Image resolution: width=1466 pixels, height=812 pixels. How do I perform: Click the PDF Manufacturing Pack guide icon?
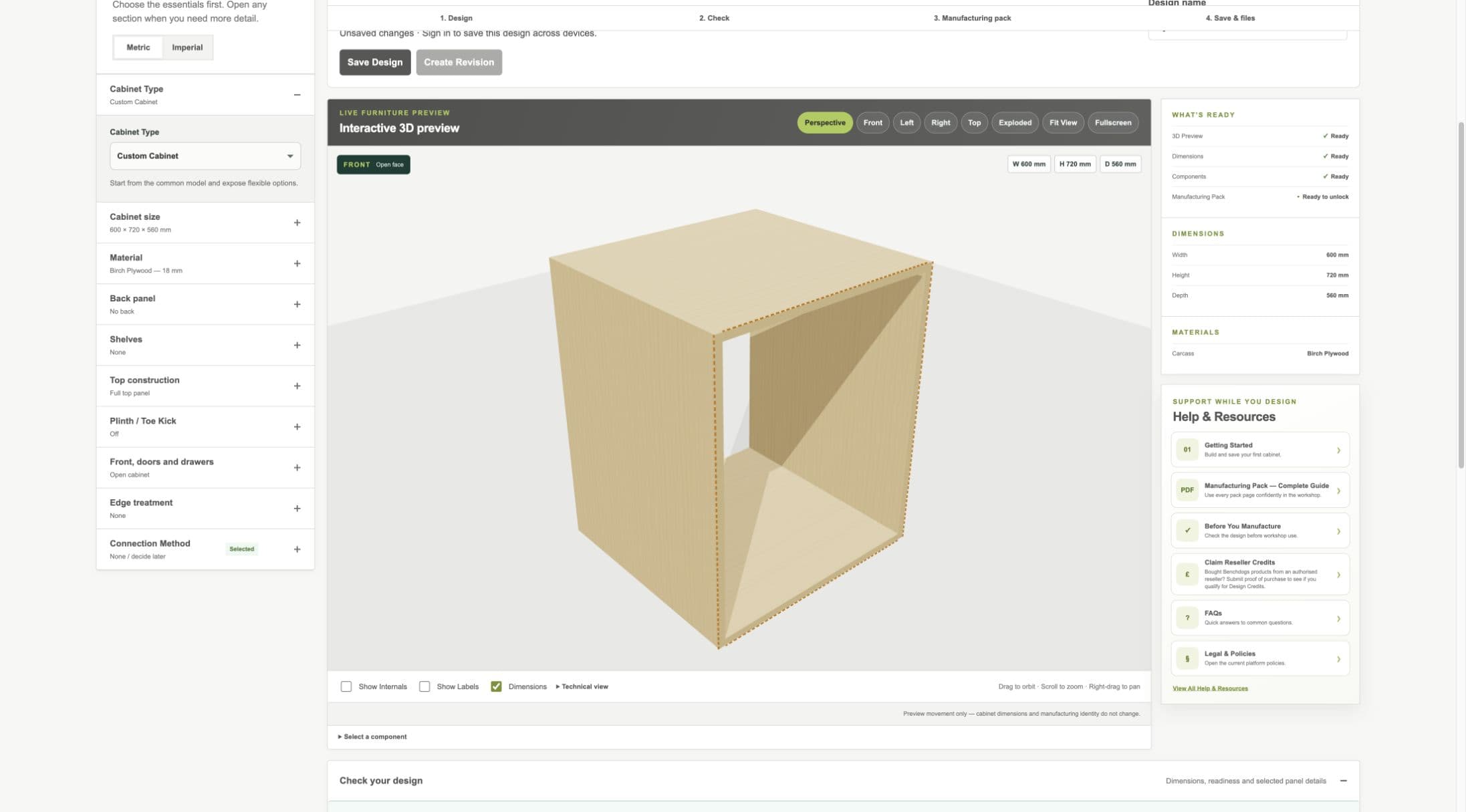click(1187, 491)
